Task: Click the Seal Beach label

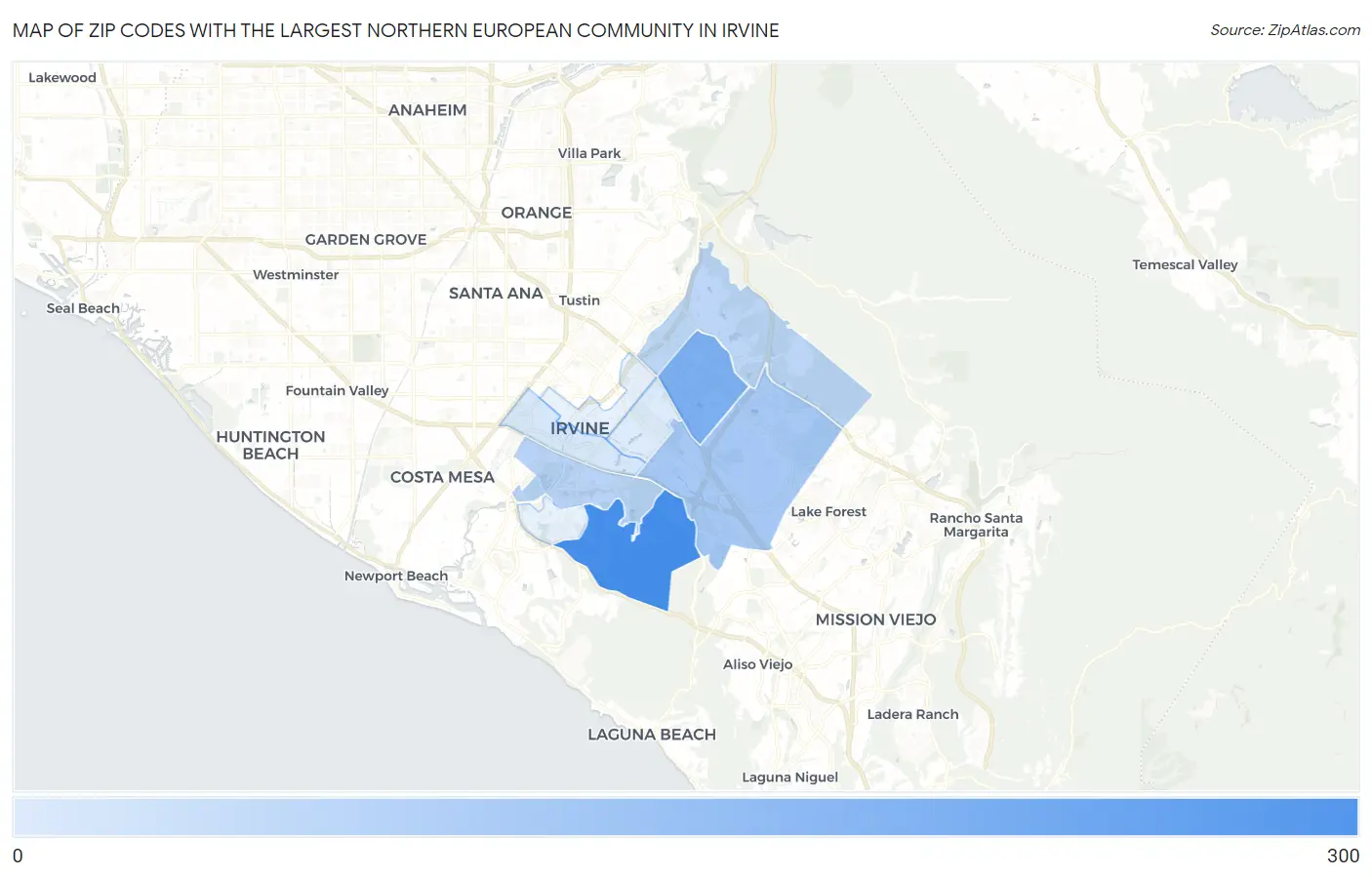Action: coord(83,308)
